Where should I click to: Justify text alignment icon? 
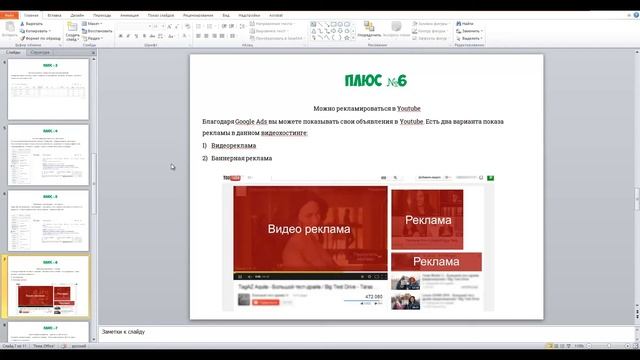coord(222,36)
